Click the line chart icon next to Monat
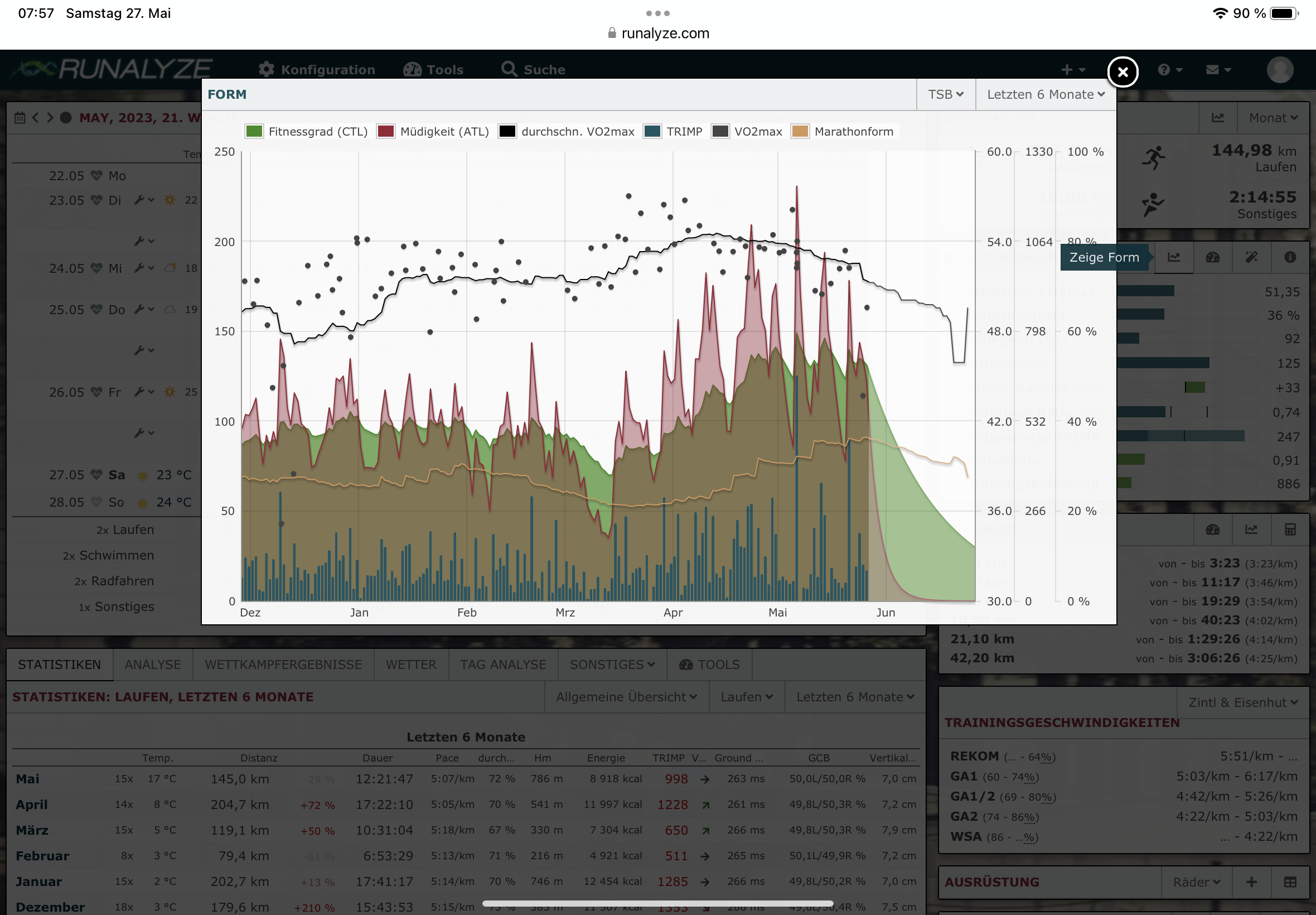 [x=1217, y=118]
